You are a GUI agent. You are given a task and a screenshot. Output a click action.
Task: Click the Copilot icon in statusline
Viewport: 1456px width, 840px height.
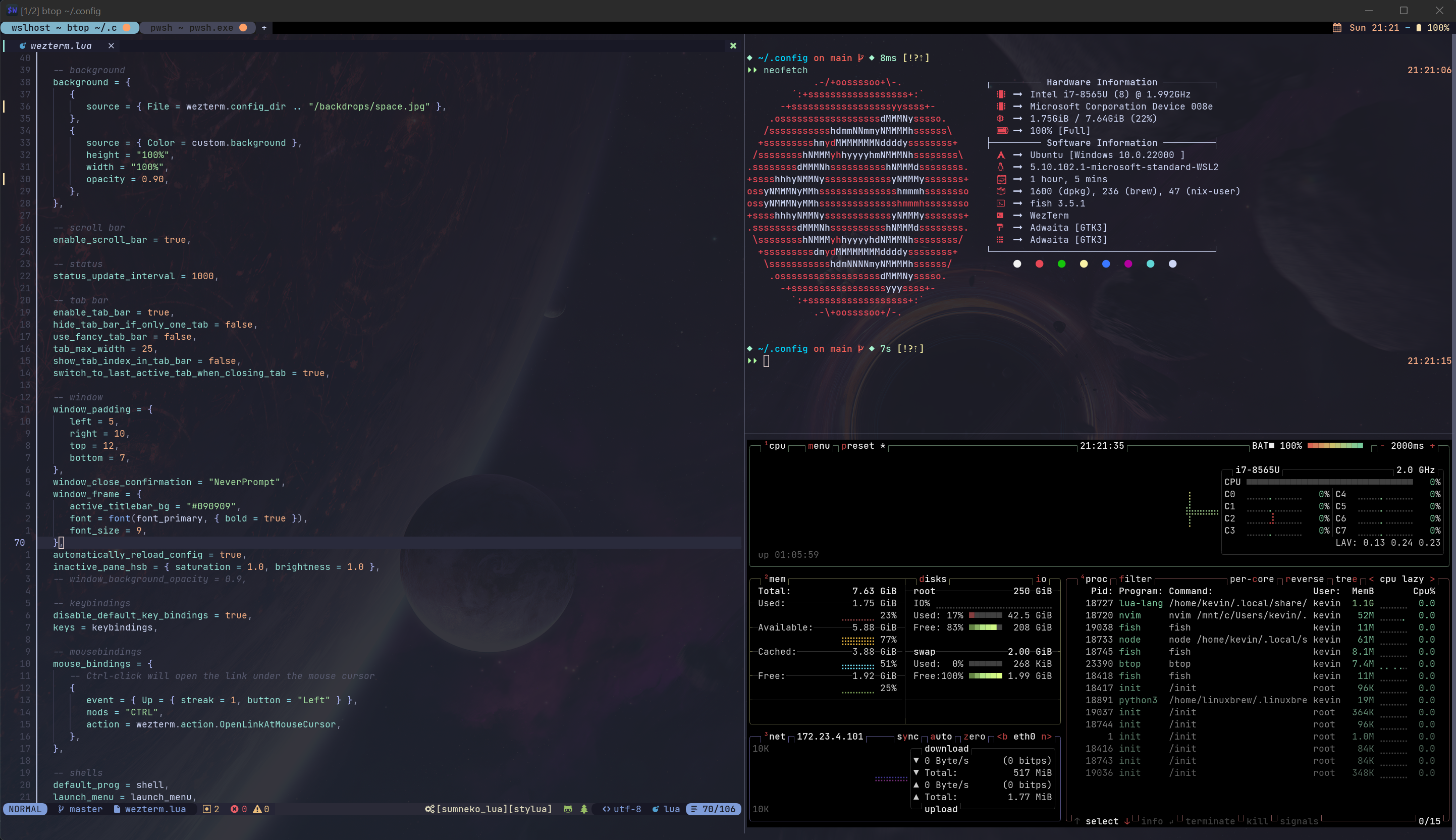point(567,809)
